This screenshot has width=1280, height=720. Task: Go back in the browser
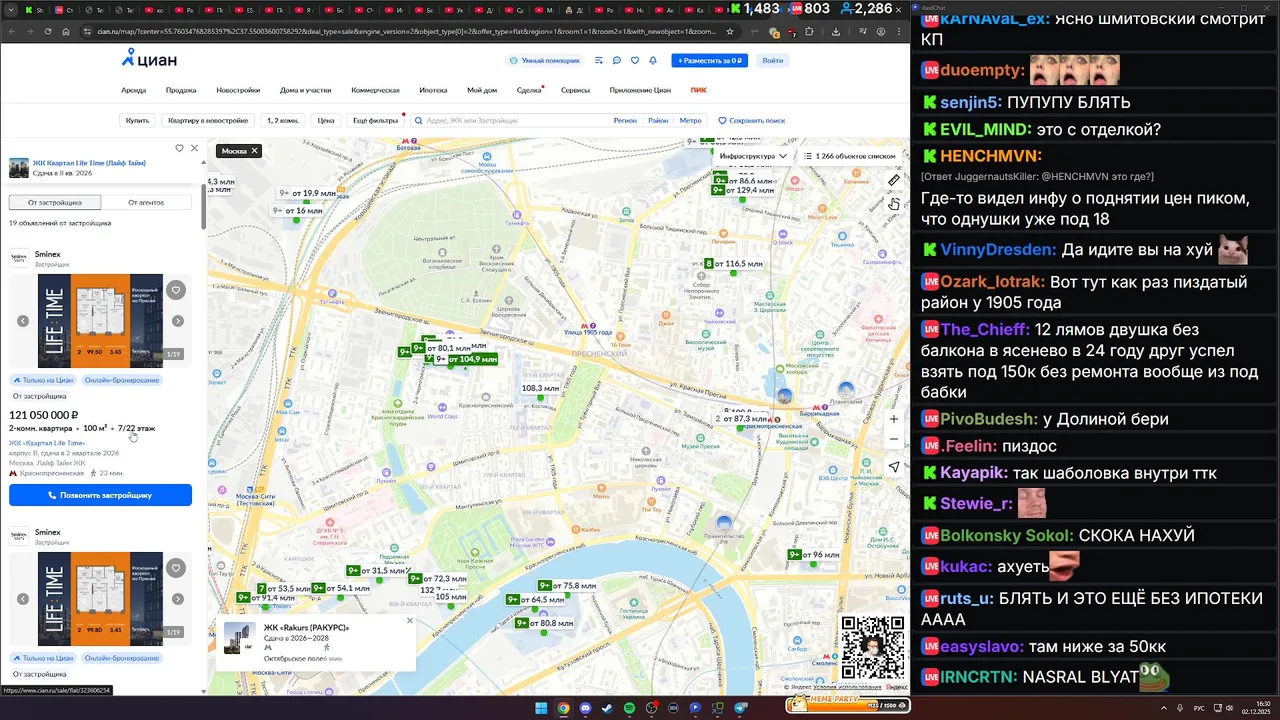[11, 31]
